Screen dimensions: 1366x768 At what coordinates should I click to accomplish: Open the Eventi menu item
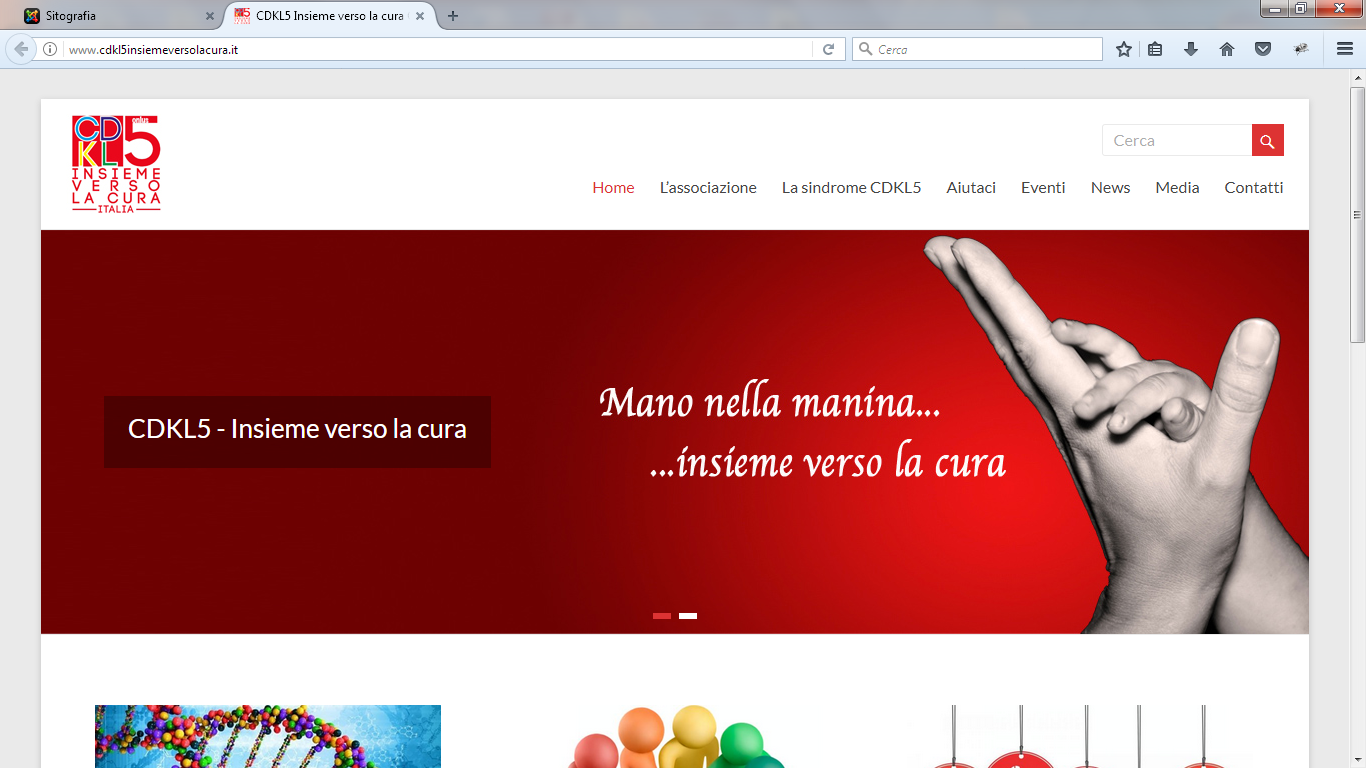[1043, 187]
